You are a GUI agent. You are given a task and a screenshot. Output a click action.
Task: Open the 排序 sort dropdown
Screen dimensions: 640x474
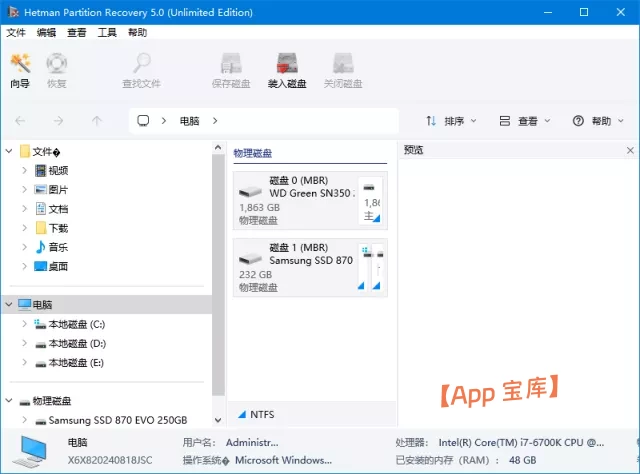pyautogui.click(x=451, y=121)
